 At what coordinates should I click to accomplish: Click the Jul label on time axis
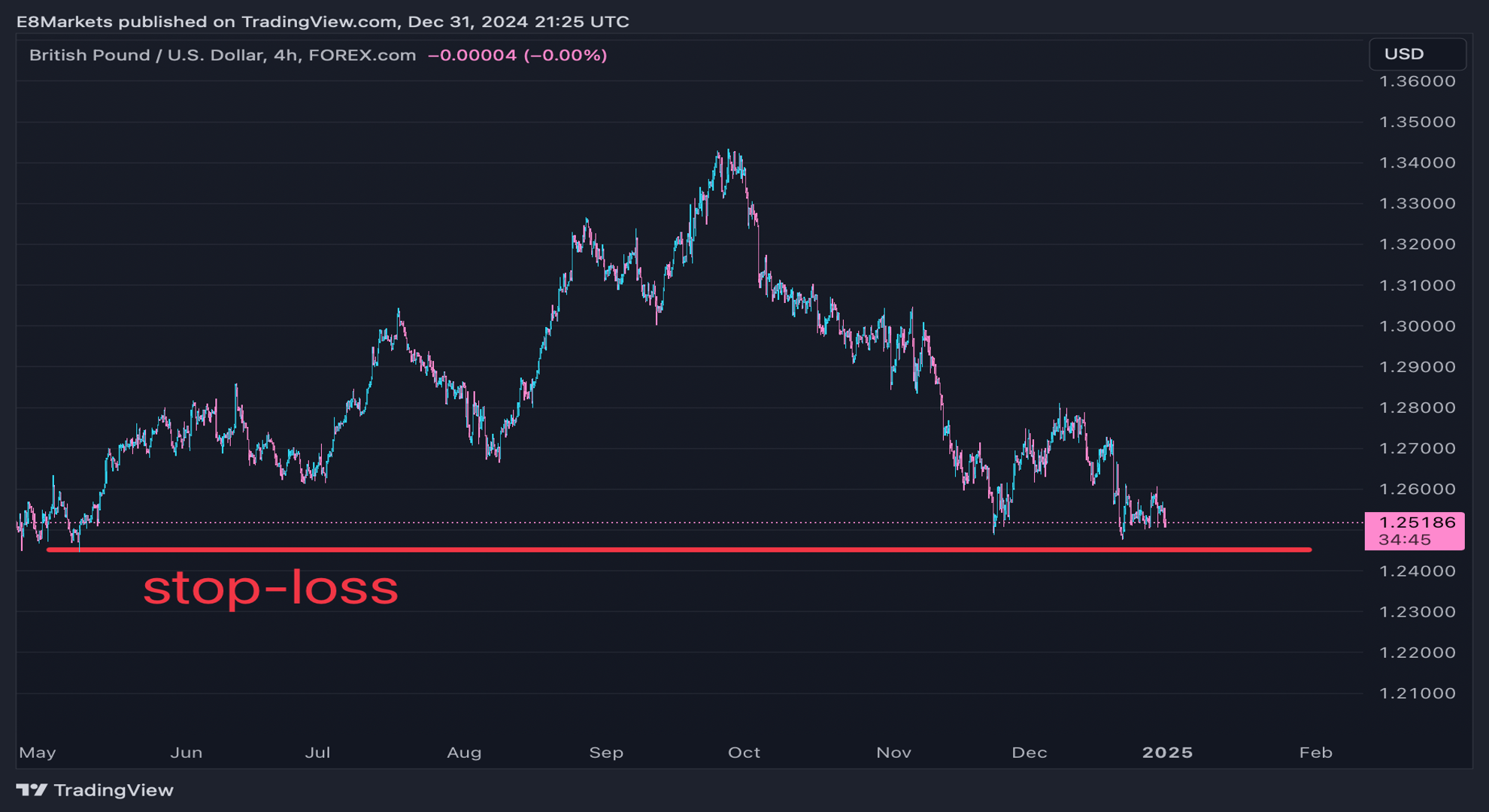317,753
